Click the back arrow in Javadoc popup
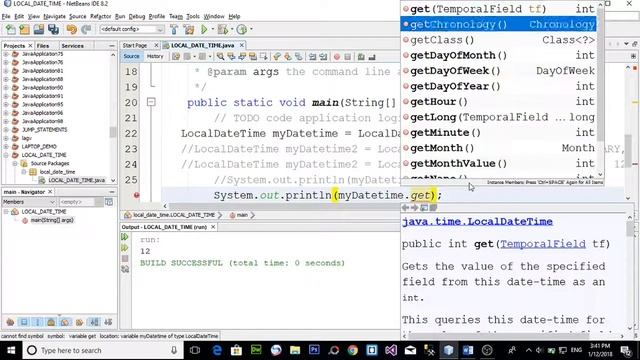This screenshot has width=640, height=360. [405, 208]
